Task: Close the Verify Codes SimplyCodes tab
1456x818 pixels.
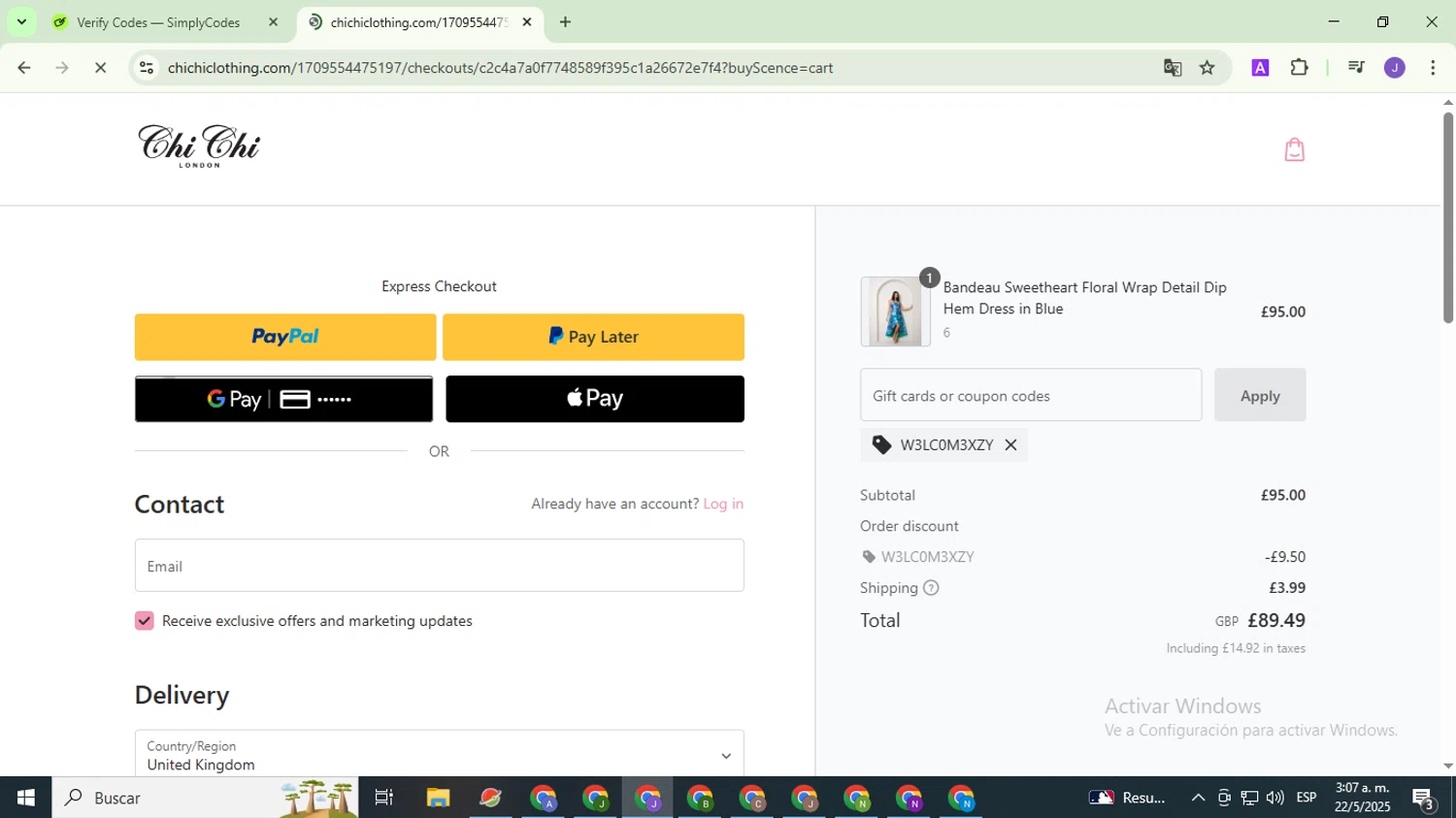Action: click(x=273, y=21)
